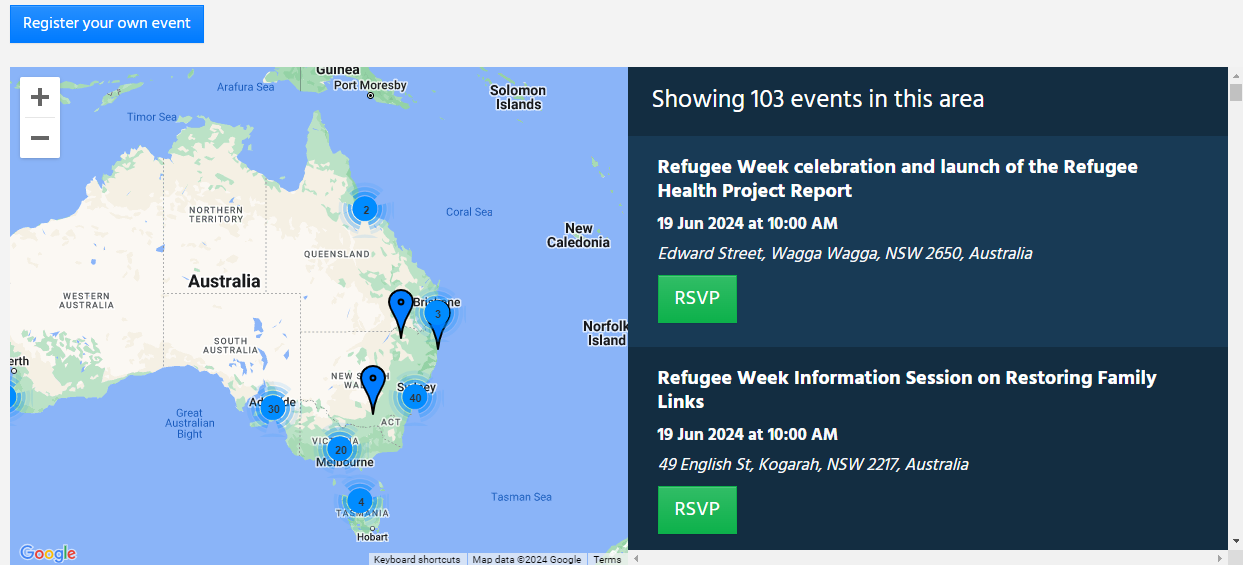
Task: Click the Northern Territory map label
Action: (216, 214)
